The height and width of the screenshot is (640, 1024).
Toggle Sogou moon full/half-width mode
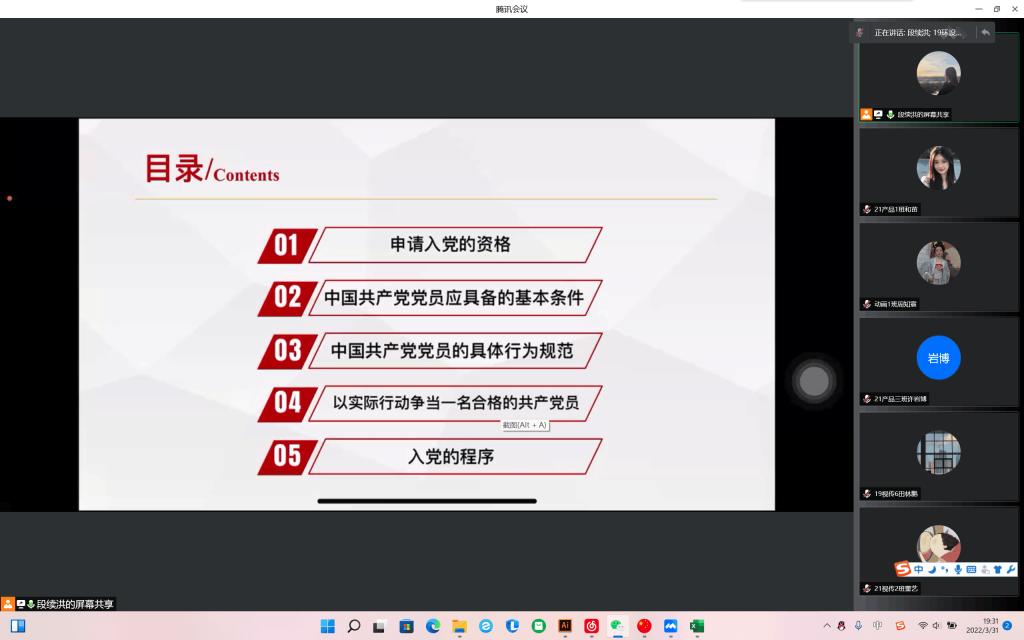pyautogui.click(x=931, y=569)
